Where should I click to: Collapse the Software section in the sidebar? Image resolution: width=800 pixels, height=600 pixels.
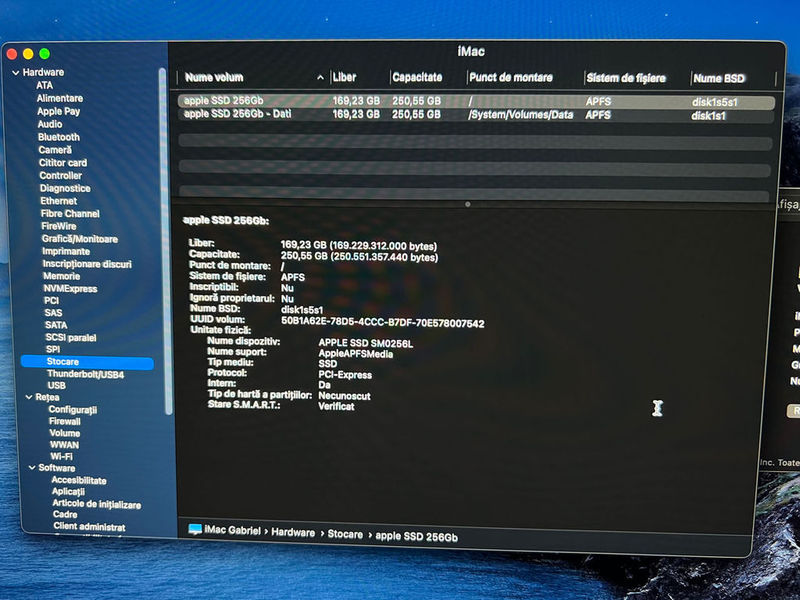coord(32,468)
